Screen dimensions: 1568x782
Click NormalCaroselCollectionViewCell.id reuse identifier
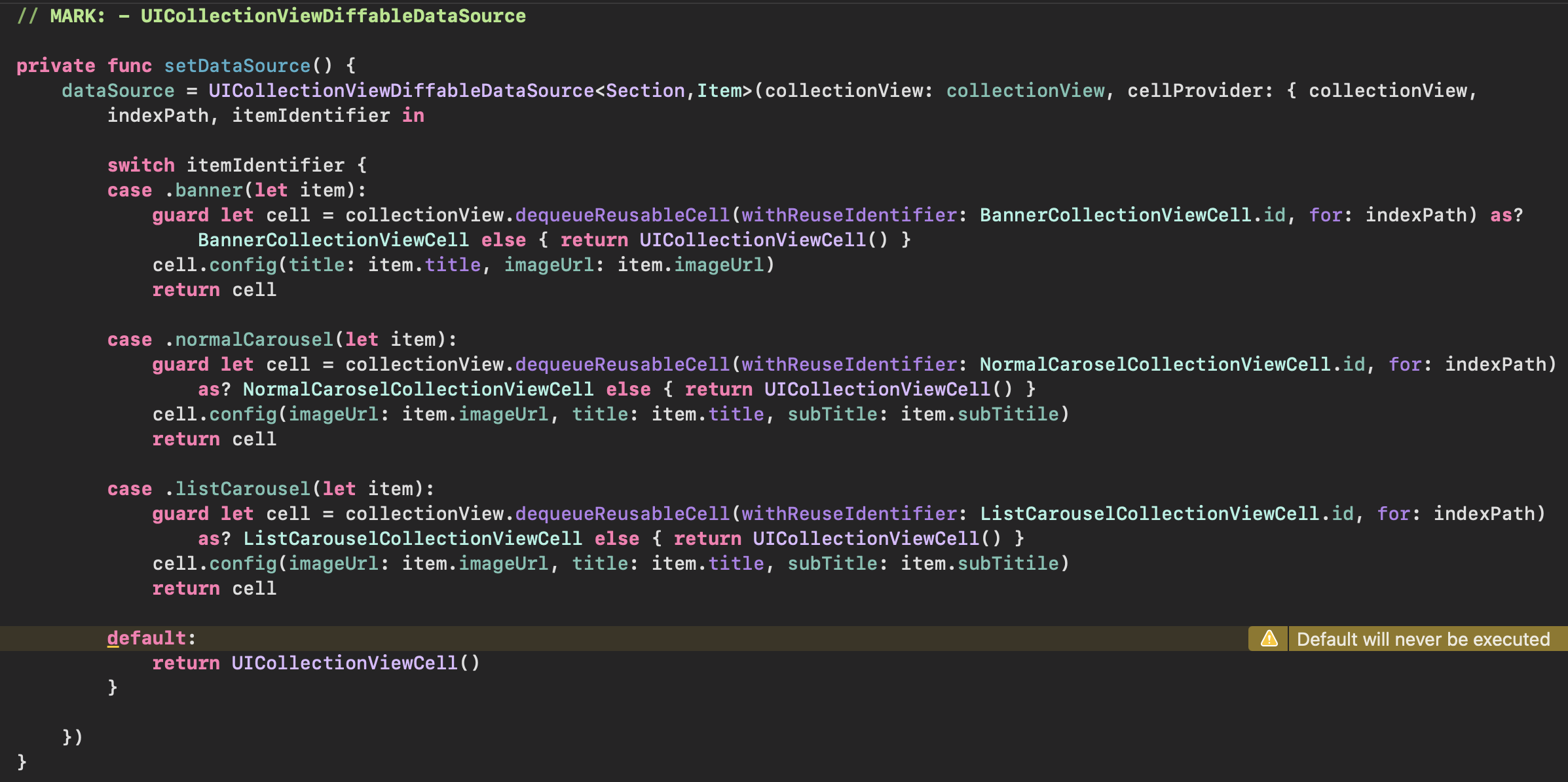[x=1172, y=364]
